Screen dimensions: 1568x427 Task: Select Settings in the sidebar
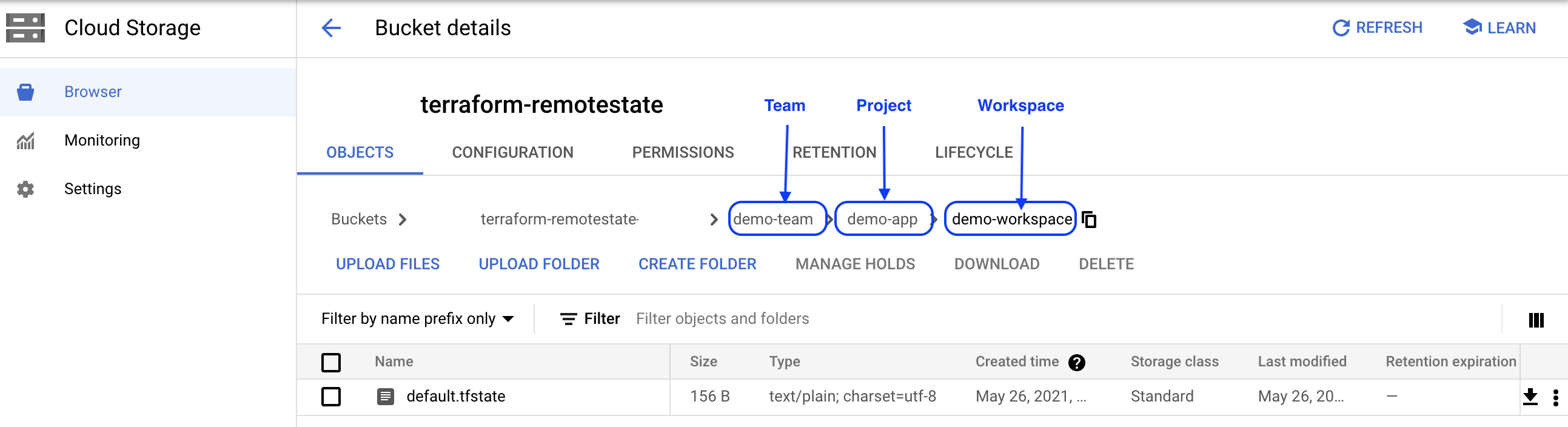(148, 189)
